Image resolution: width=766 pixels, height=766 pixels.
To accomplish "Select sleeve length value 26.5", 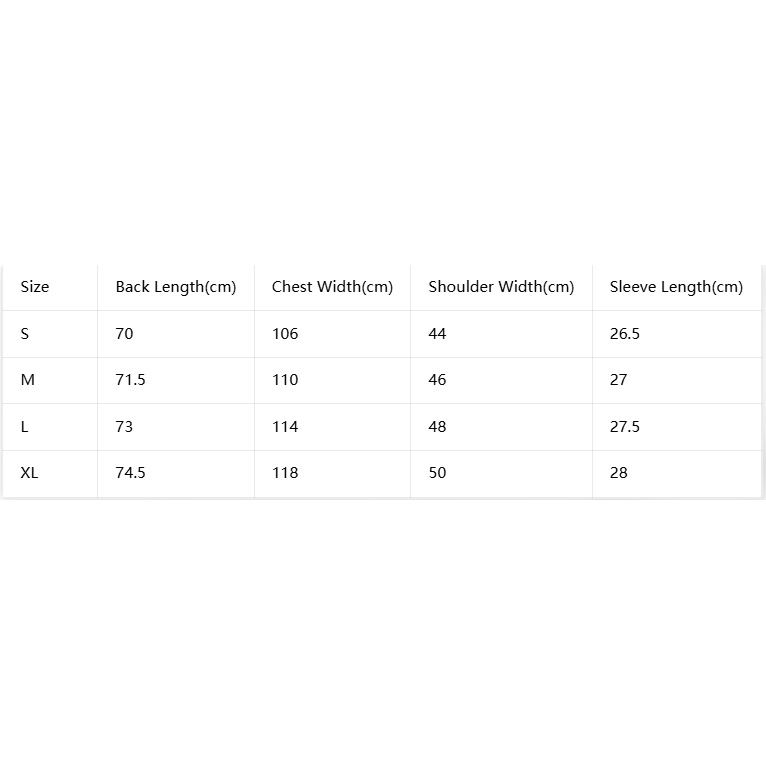I will (624, 334).
